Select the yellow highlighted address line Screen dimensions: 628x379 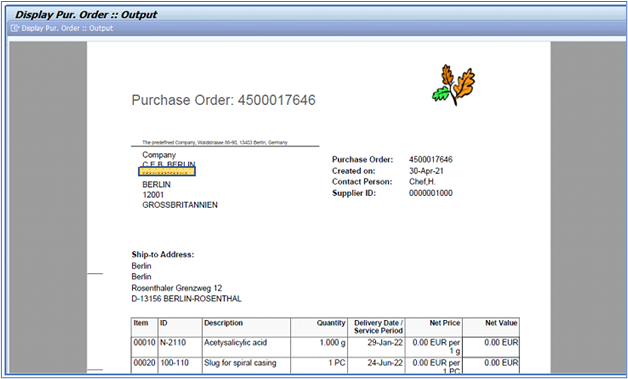click(x=167, y=171)
